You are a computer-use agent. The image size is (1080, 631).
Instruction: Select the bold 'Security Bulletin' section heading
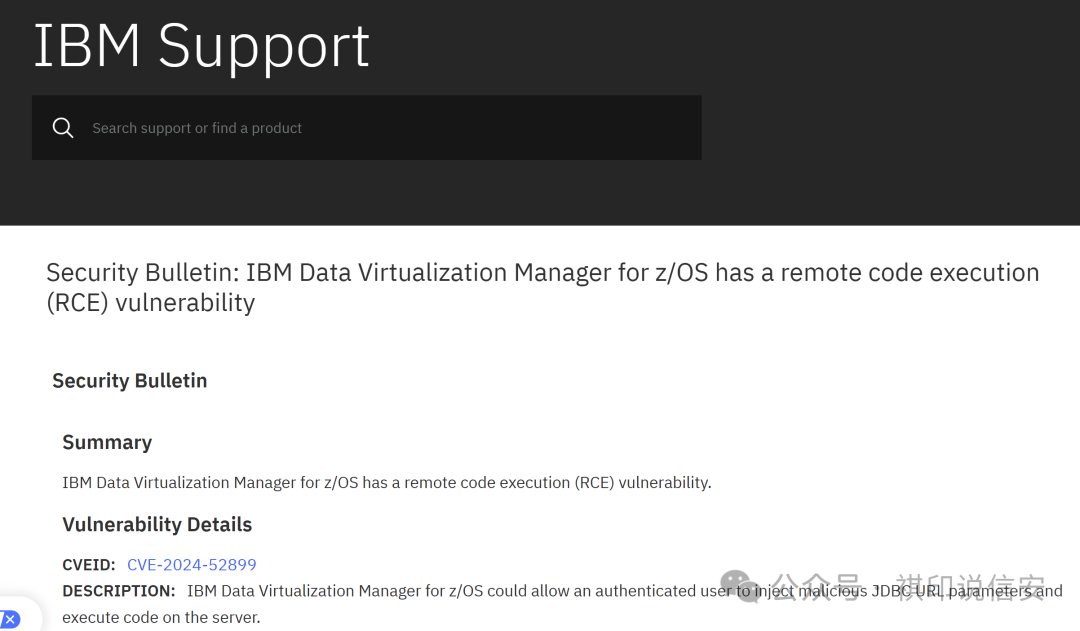click(x=130, y=381)
